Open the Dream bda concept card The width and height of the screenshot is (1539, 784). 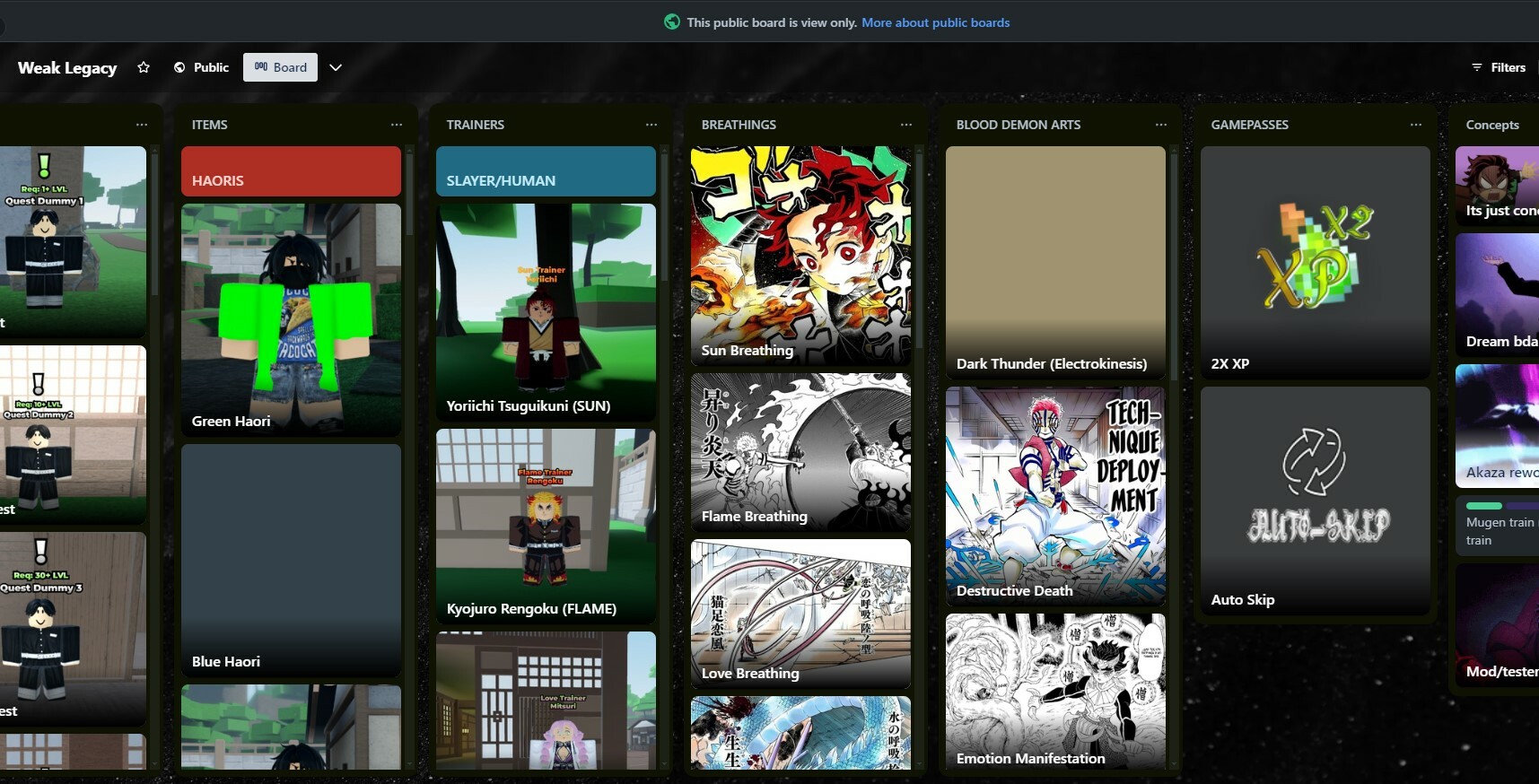pos(1497,295)
